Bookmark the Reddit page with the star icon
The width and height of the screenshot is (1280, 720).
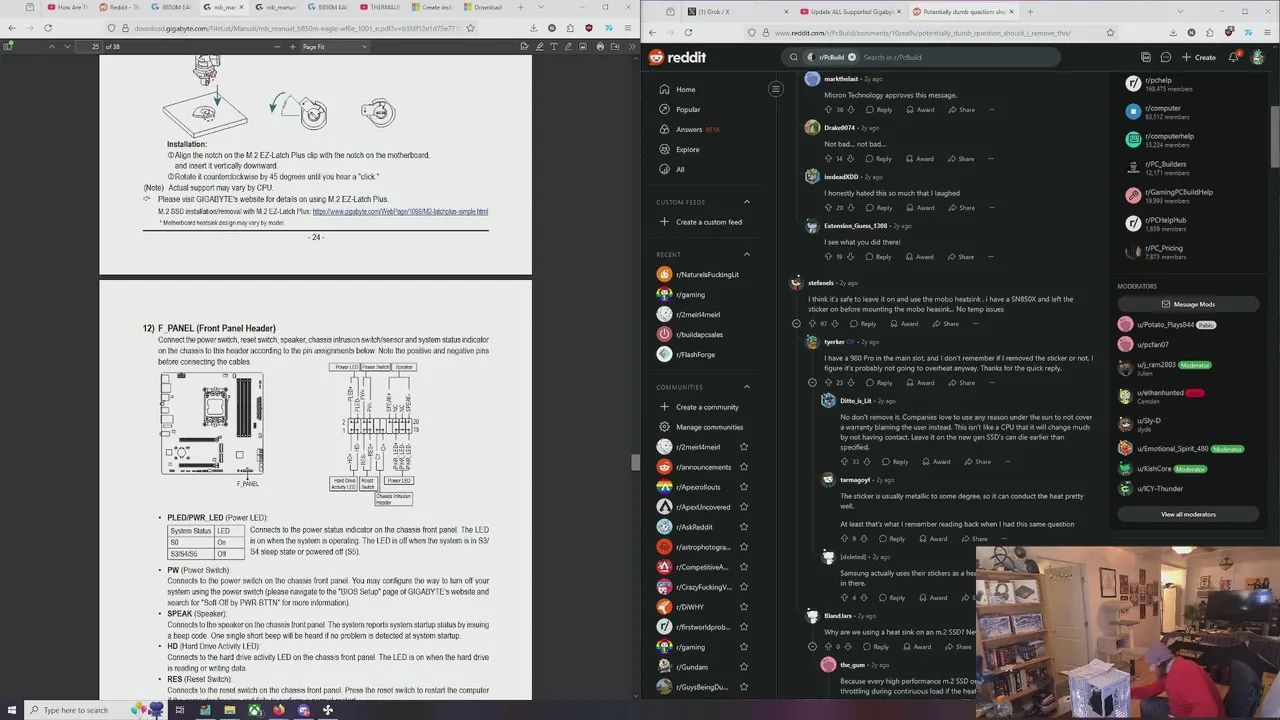pos(1110,33)
